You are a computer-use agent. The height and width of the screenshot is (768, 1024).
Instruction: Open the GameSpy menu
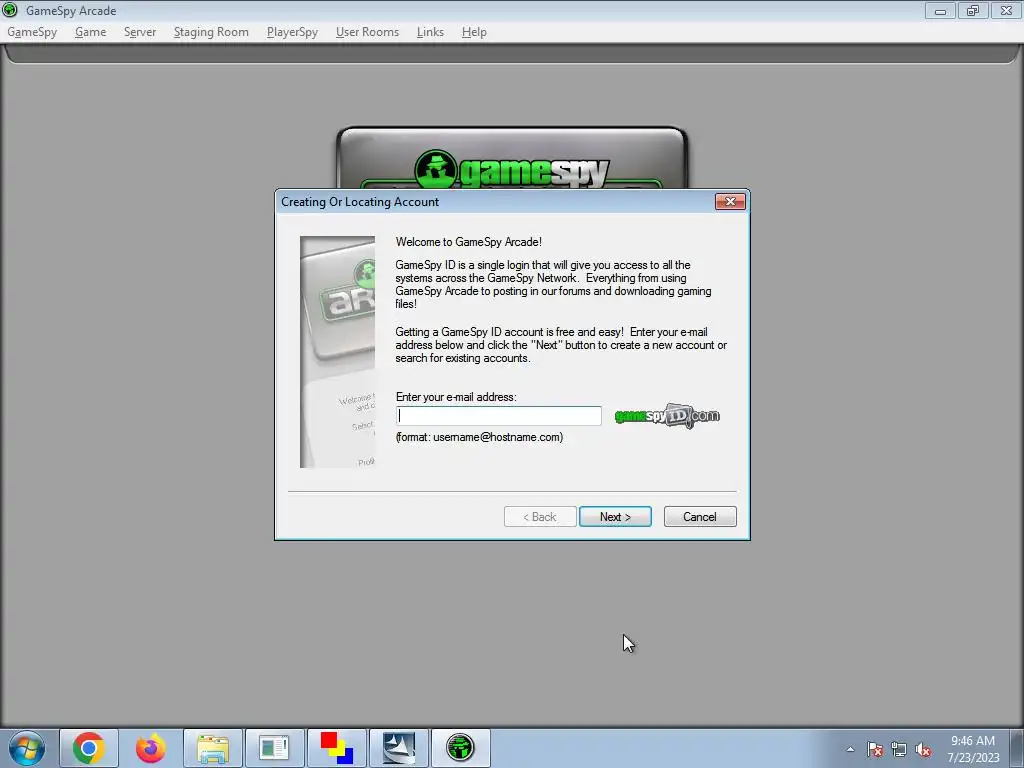[x=32, y=32]
